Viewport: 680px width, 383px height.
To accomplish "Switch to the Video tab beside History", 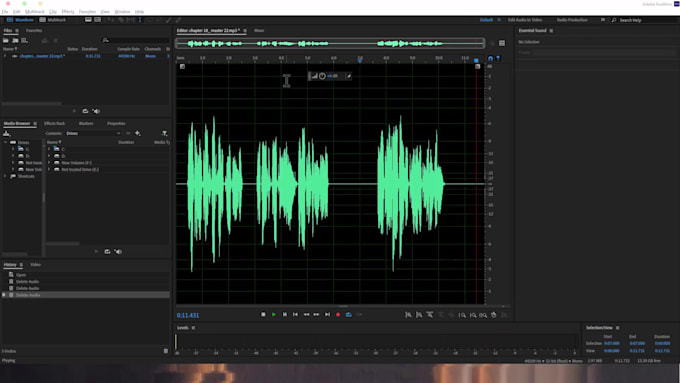I will (x=36, y=265).
